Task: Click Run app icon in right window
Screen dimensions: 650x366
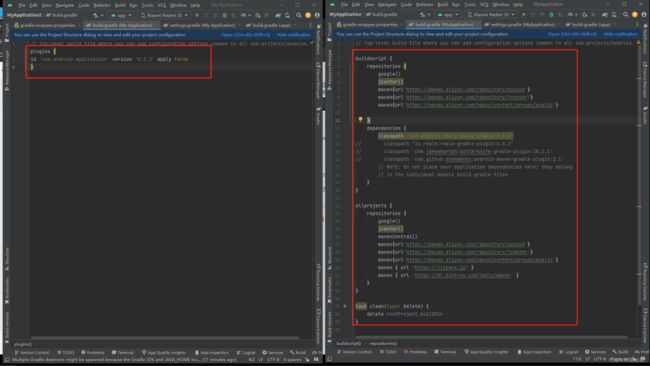Action: pyautogui.click(x=524, y=15)
